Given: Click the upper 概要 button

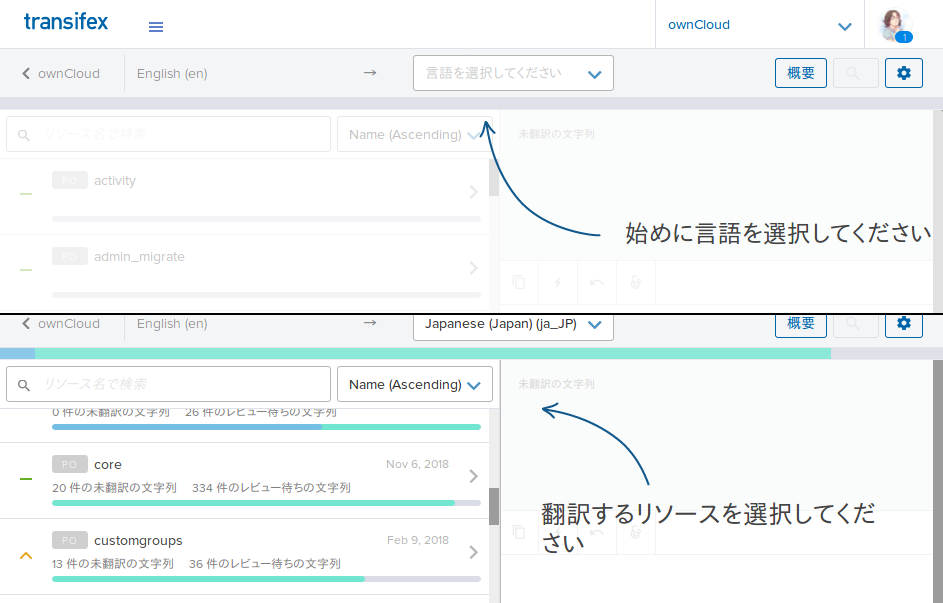Looking at the screenshot, I should (x=800, y=73).
